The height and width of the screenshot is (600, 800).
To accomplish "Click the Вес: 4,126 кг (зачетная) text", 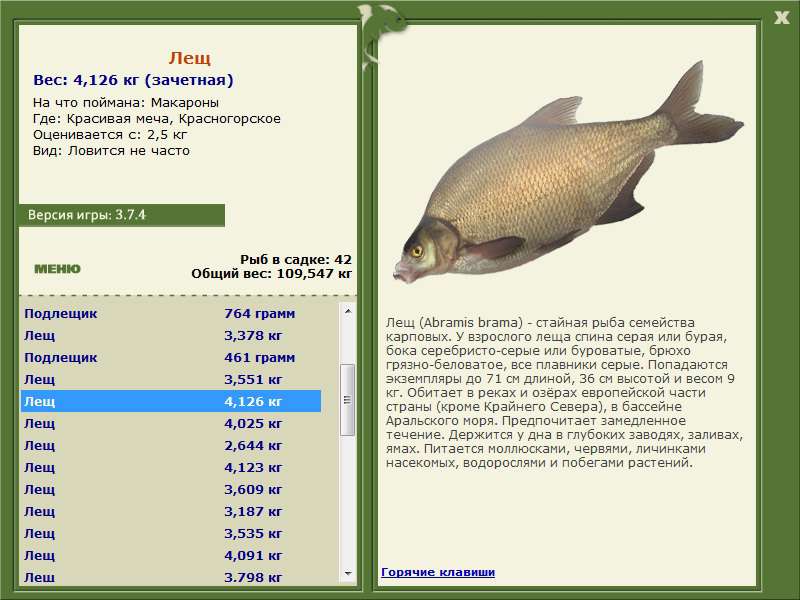I will point(133,80).
